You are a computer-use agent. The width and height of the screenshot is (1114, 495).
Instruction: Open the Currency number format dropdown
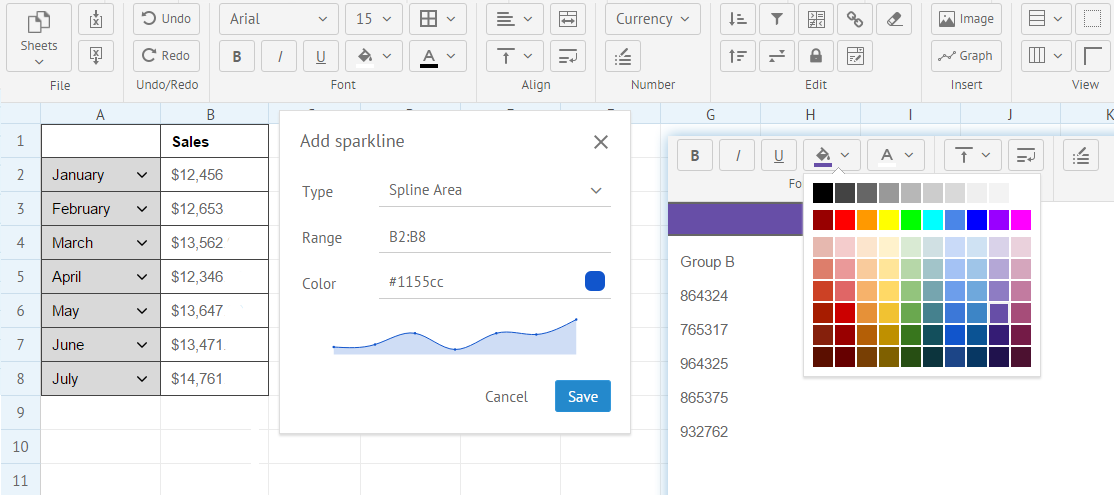point(653,19)
